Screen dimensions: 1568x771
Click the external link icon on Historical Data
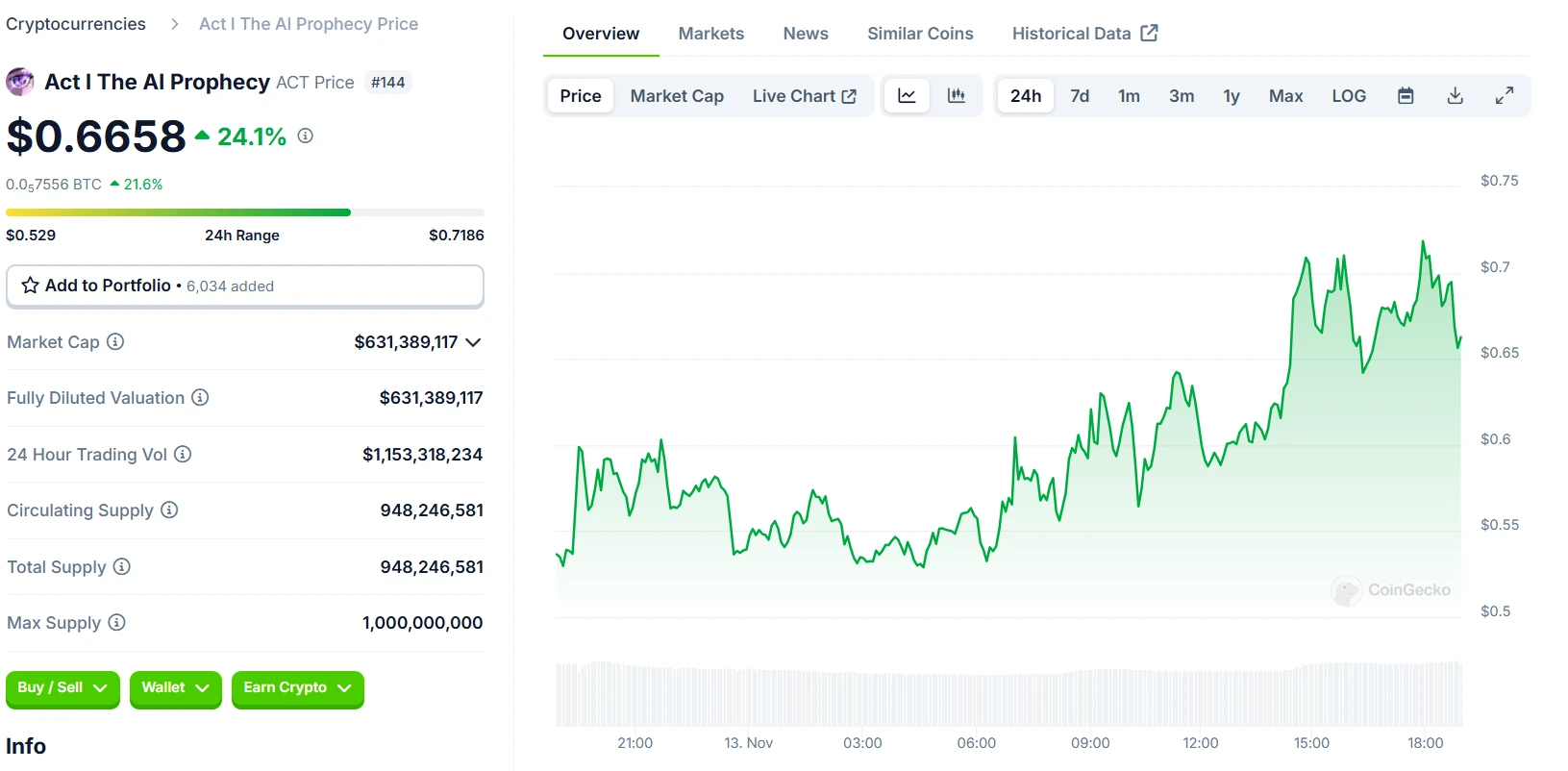[1149, 33]
